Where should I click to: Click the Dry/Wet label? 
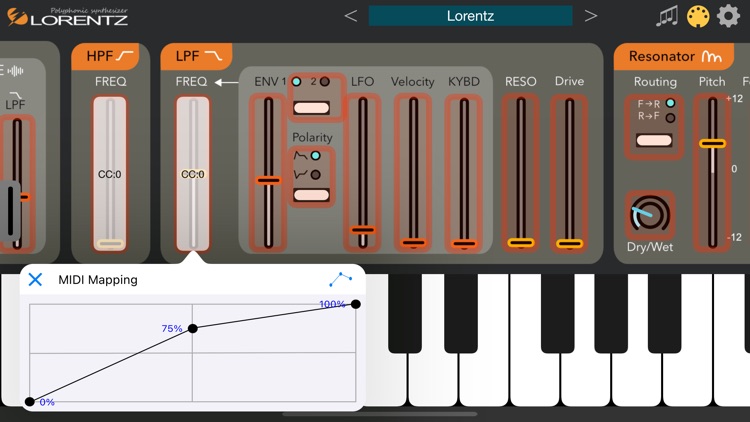pyautogui.click(x=650, y=247)
